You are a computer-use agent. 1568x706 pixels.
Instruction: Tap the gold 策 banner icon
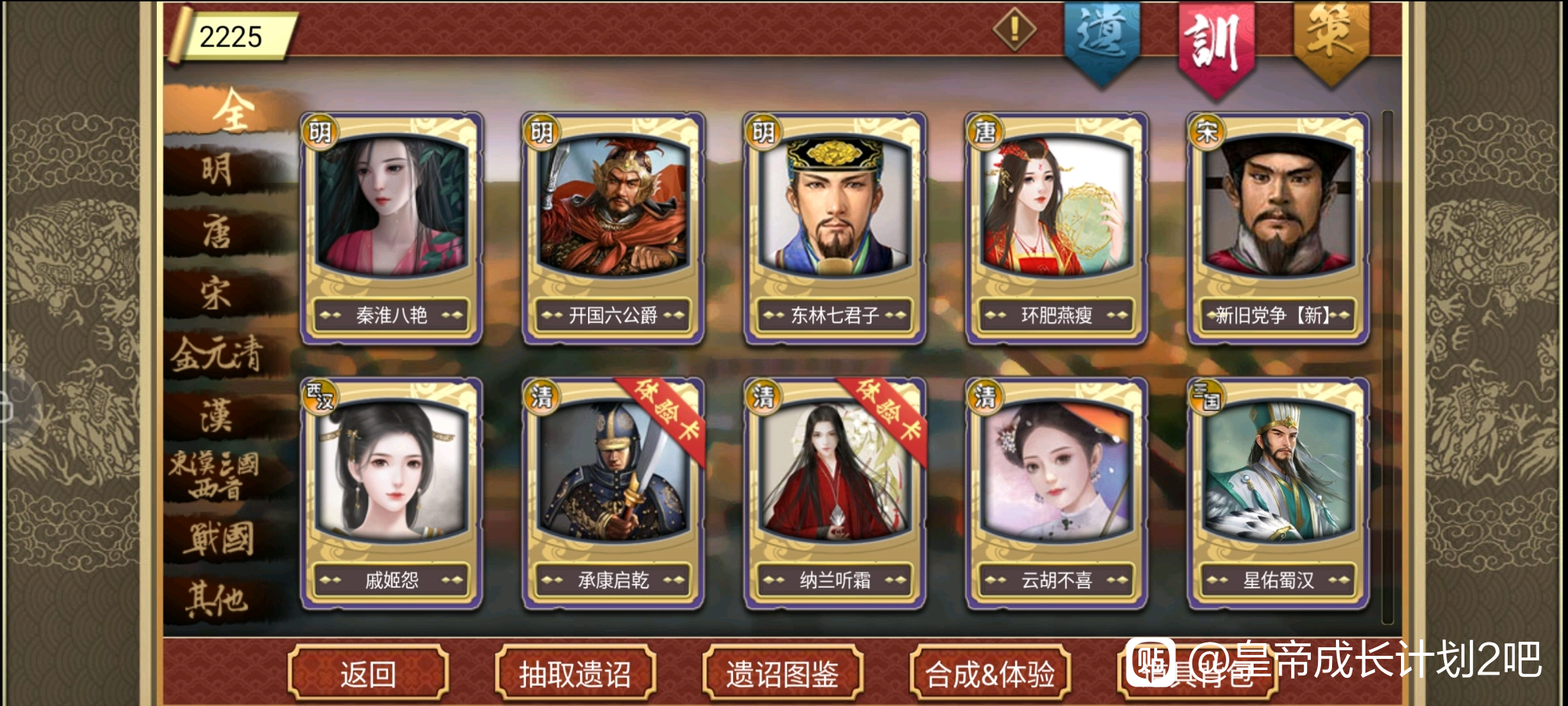click(1330, 41)
